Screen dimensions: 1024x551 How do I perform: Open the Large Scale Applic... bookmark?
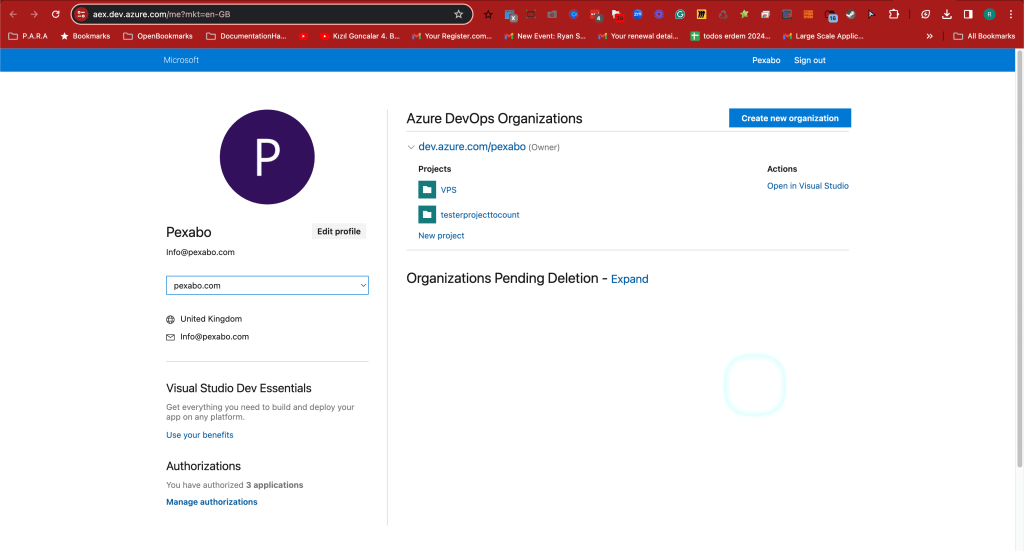(x=823, y=36)
